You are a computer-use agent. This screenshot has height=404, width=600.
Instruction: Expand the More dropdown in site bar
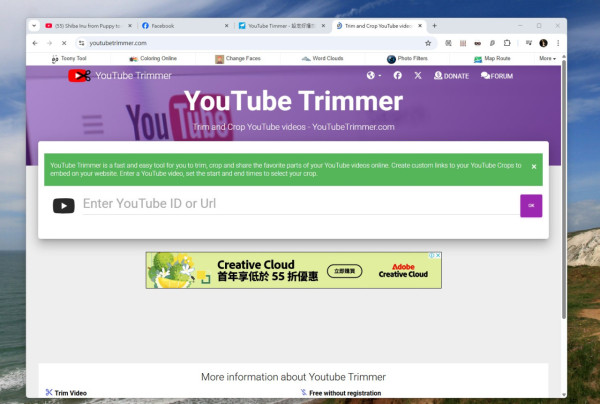click(x=547, y=59)
